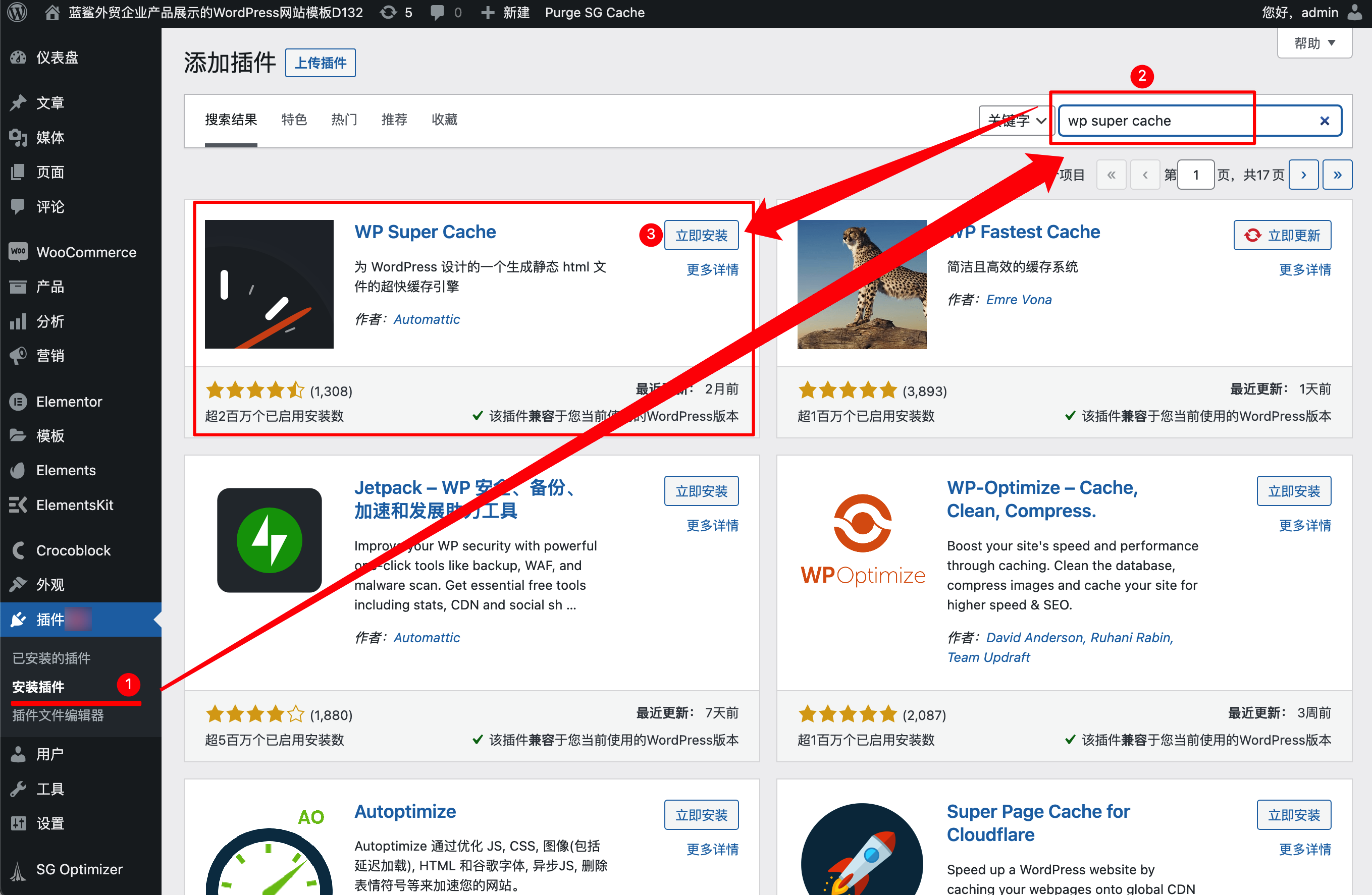1372x895 pixels.
Task: Open 插件文件编辑器 submenu item
Action: (x=58, y=715)
